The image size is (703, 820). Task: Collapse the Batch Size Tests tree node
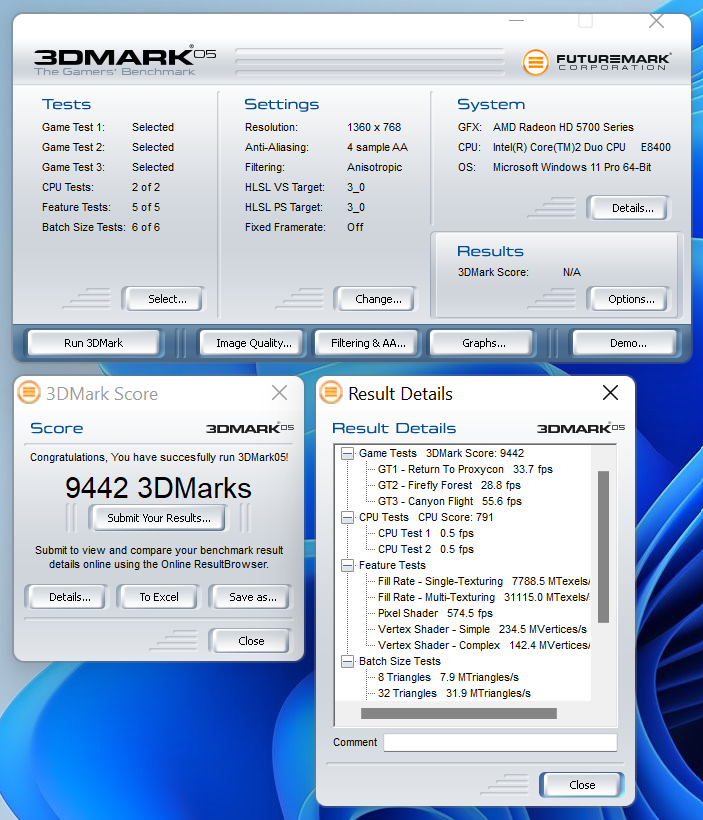(347, 662)
